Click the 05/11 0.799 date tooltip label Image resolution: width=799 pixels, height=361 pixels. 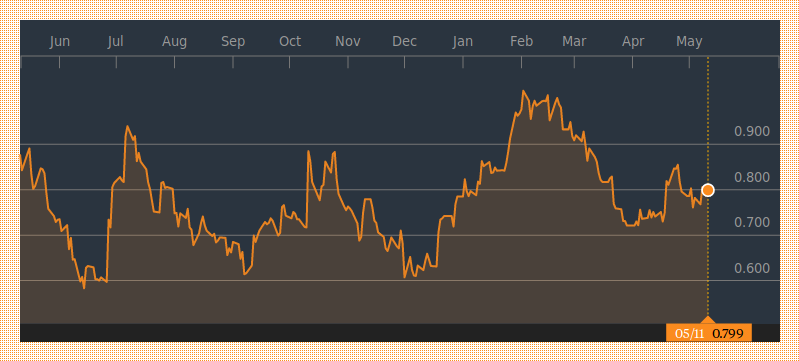coord(708,333)
